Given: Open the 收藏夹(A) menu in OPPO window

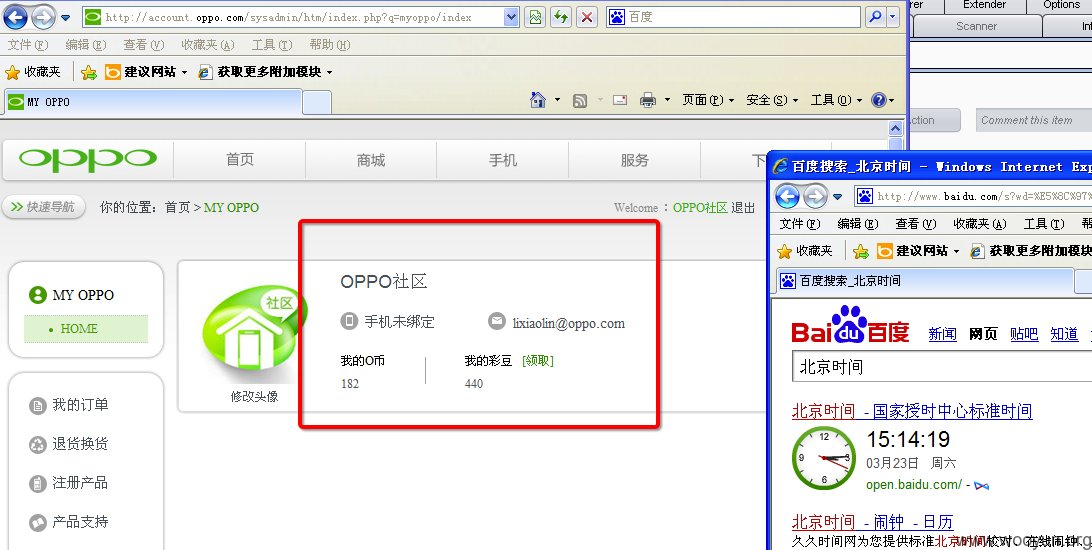Looking at the screenshot, I should (208, 45).
